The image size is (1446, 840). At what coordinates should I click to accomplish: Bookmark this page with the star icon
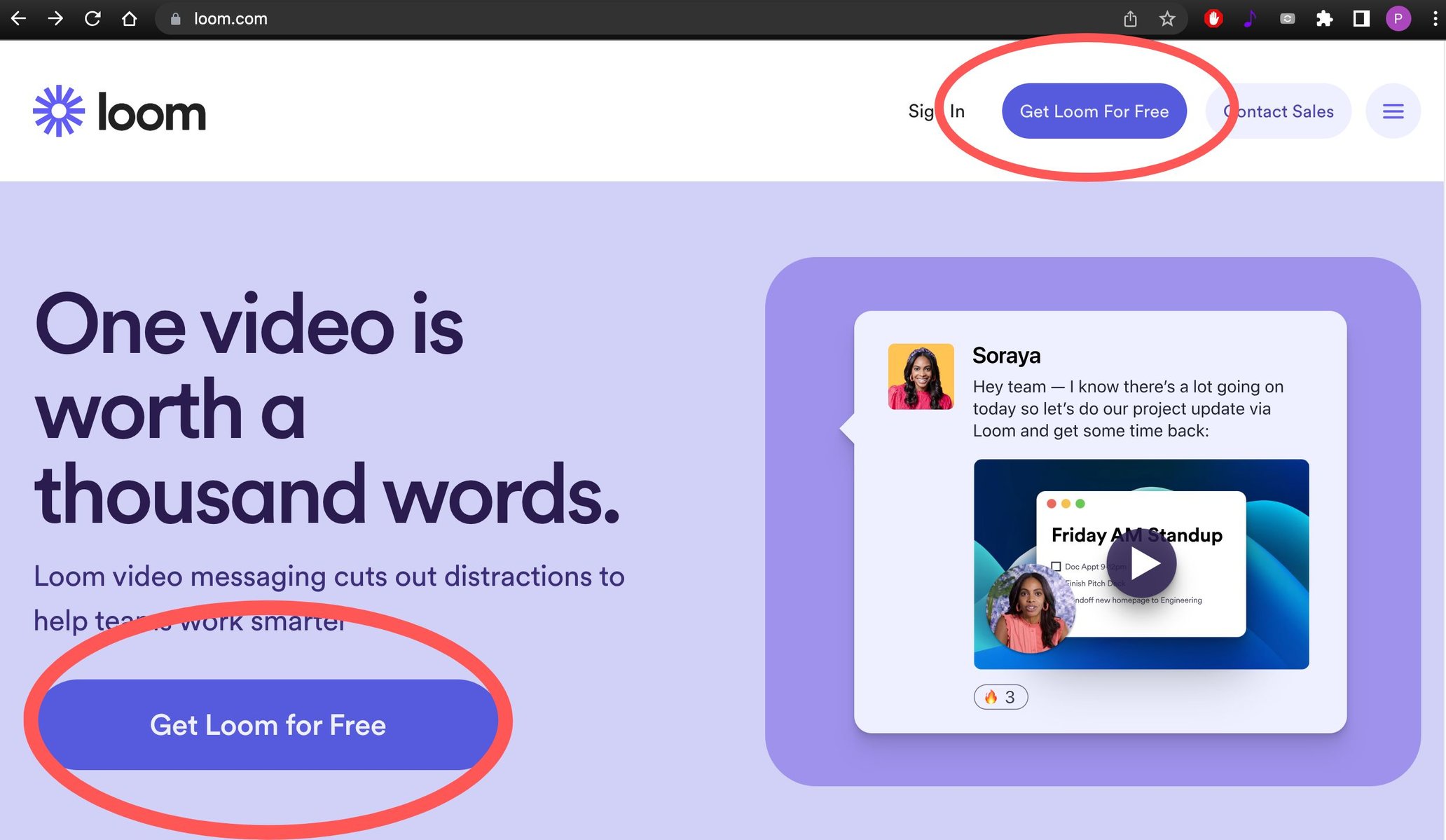[1166, 19]
